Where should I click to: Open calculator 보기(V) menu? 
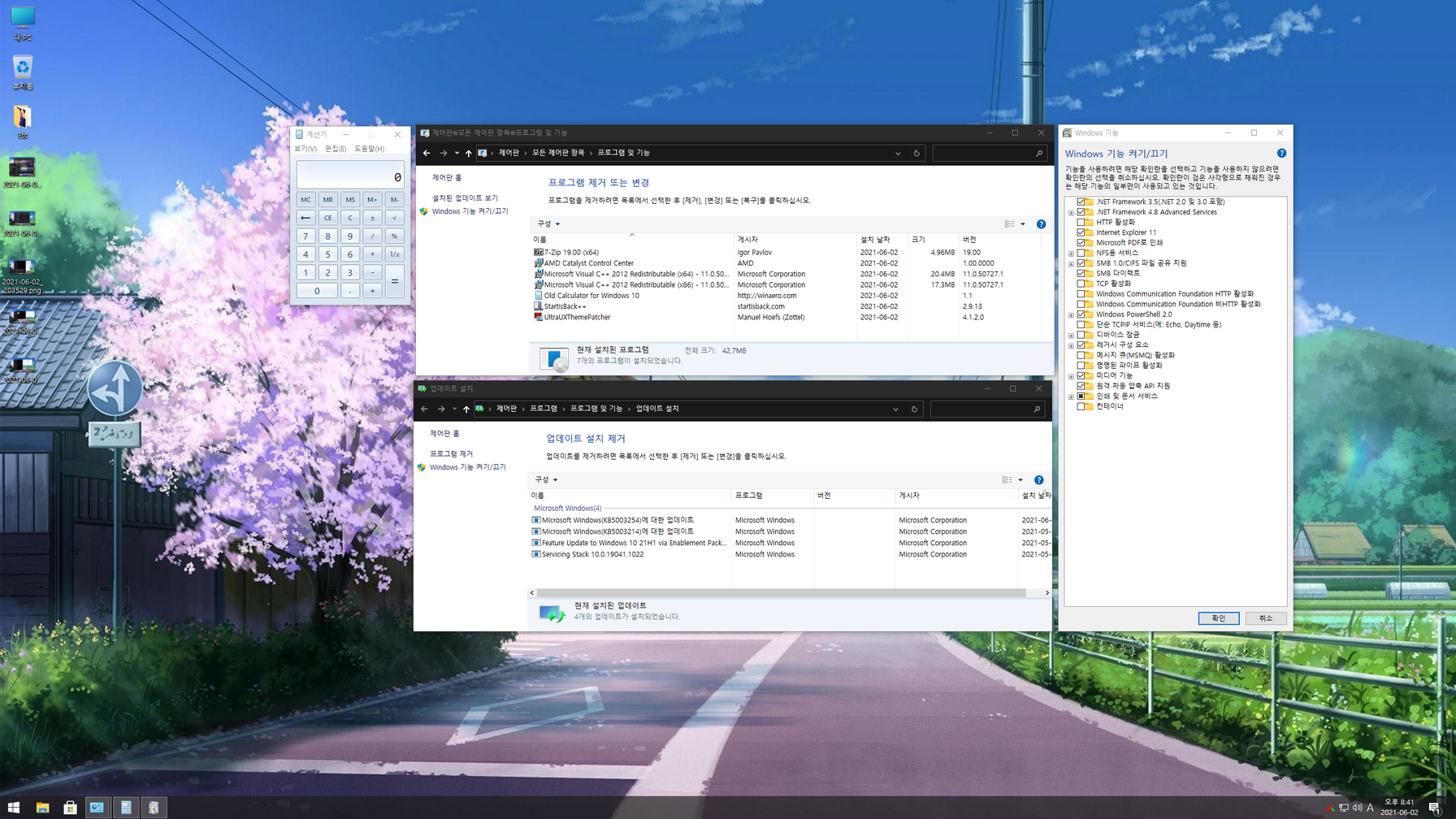(x=305, y=149)
